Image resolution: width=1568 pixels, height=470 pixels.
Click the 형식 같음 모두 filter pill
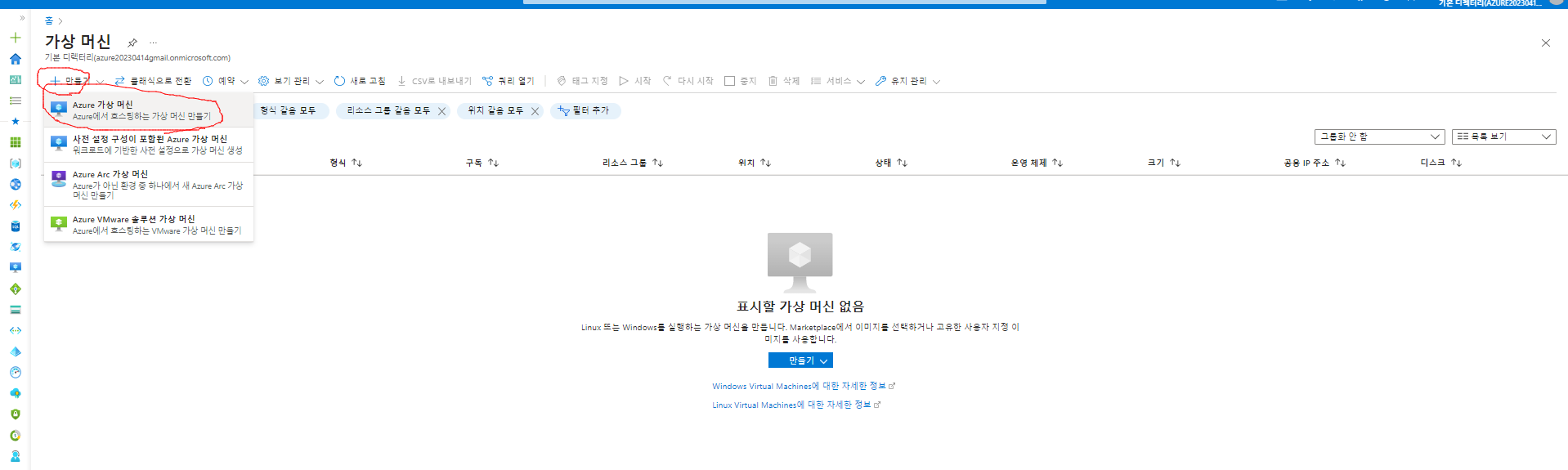click(288, 110)
